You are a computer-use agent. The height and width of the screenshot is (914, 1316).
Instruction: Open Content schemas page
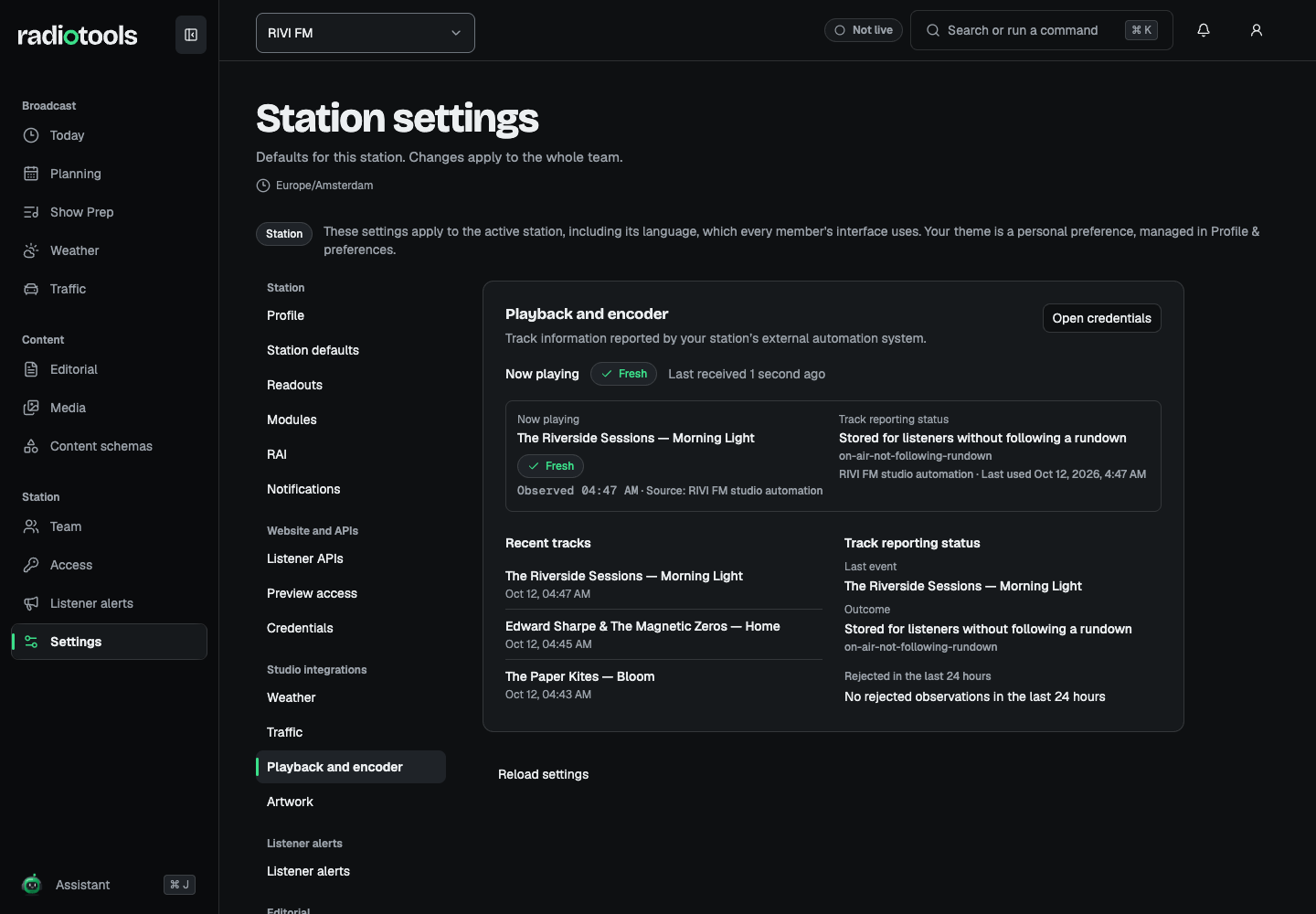click(110, 446)
